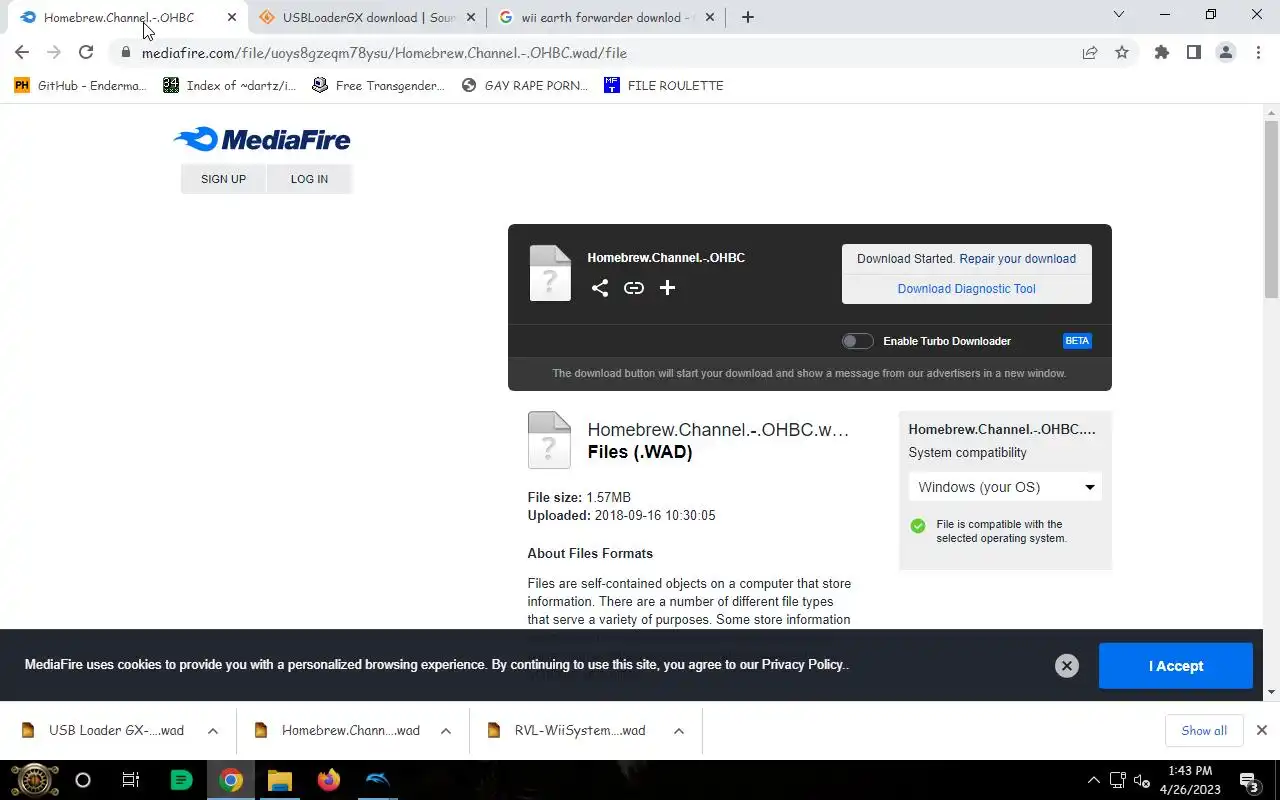
Task: Click the address bar URL field
Action: tap(600, 53)
